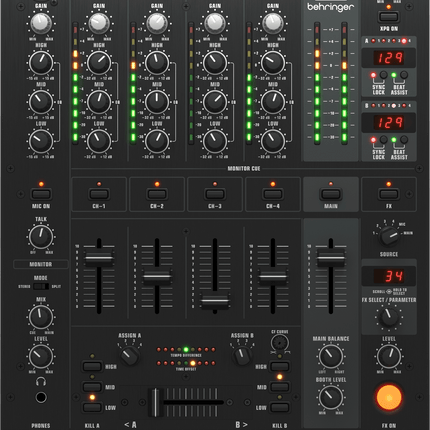Click the channel 1 HIGH EQ knob
The width and height of the screenshot is (430, 430).
[99, 63]
